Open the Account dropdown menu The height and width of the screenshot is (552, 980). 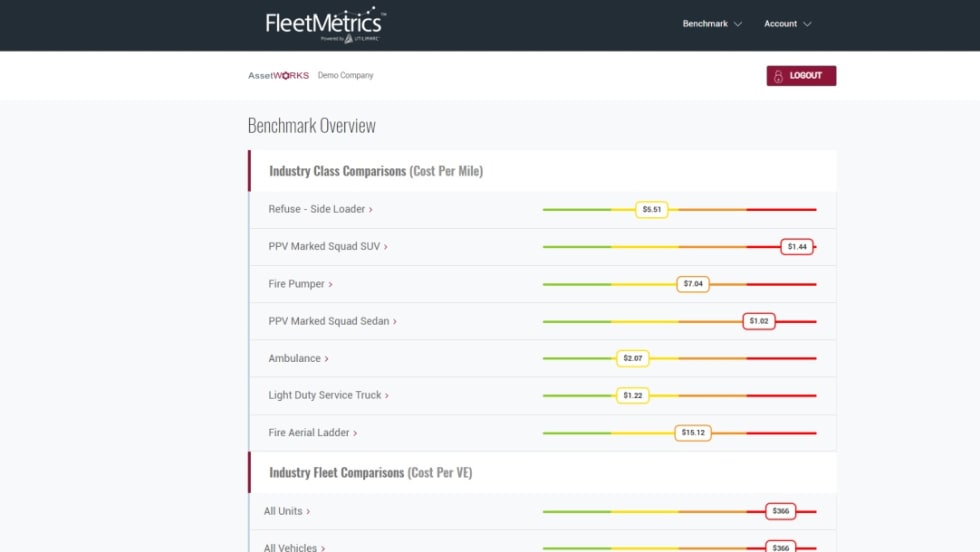[787, 24]
